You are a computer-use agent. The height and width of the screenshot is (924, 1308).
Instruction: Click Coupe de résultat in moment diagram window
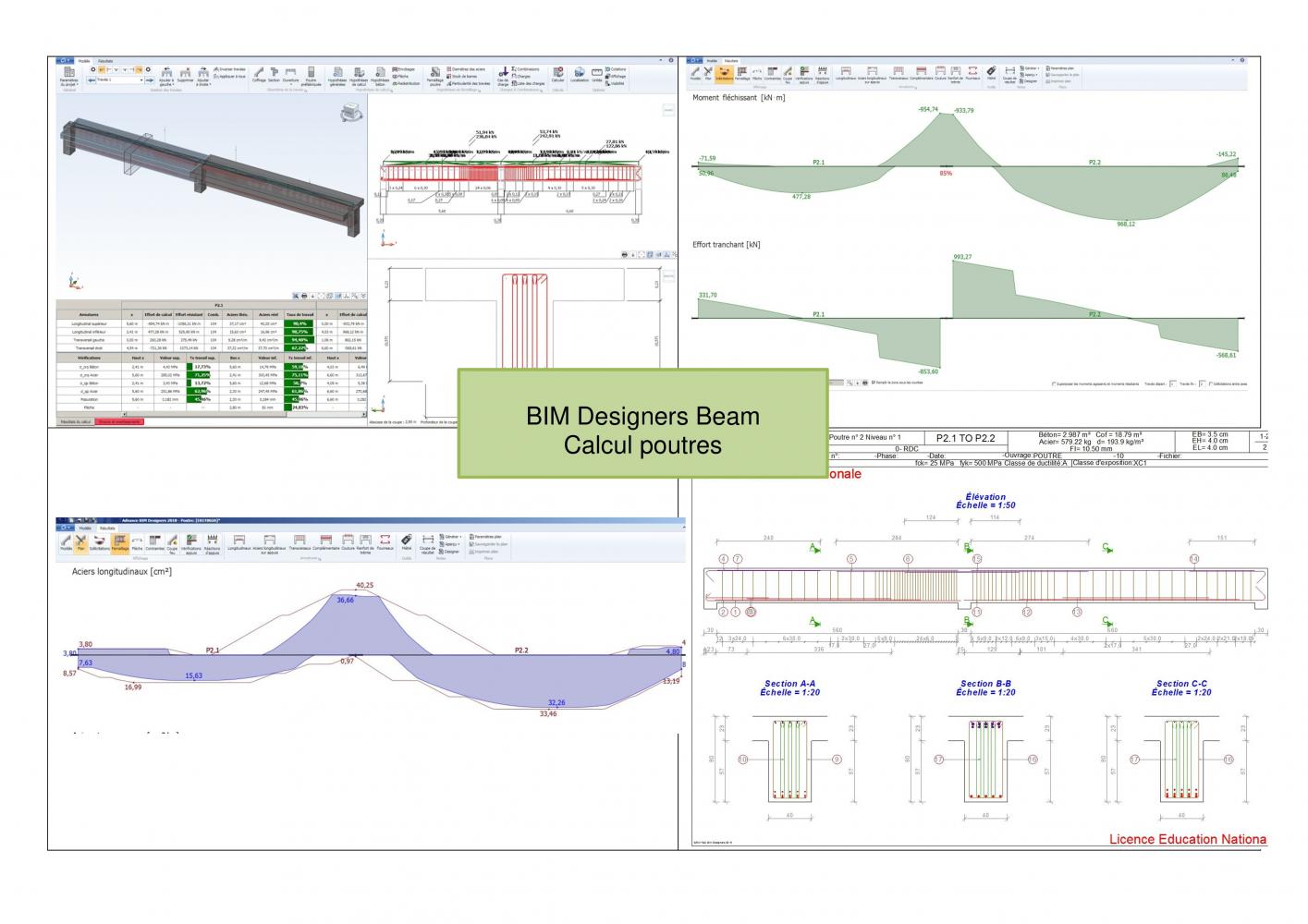click(x=1009, y=76)
